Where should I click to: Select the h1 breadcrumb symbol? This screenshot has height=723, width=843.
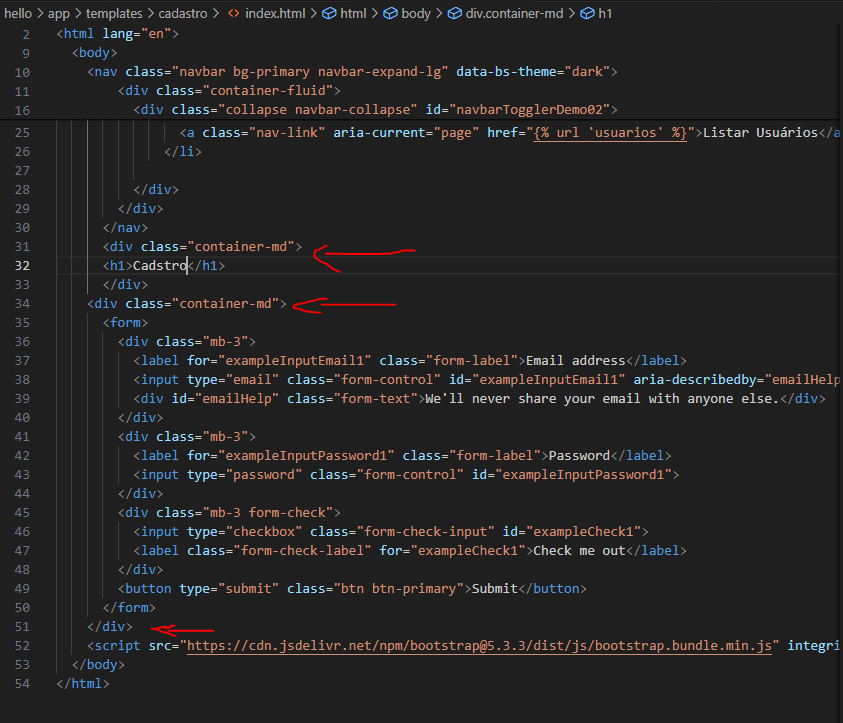pyautogui.click(x=604, y=14)
